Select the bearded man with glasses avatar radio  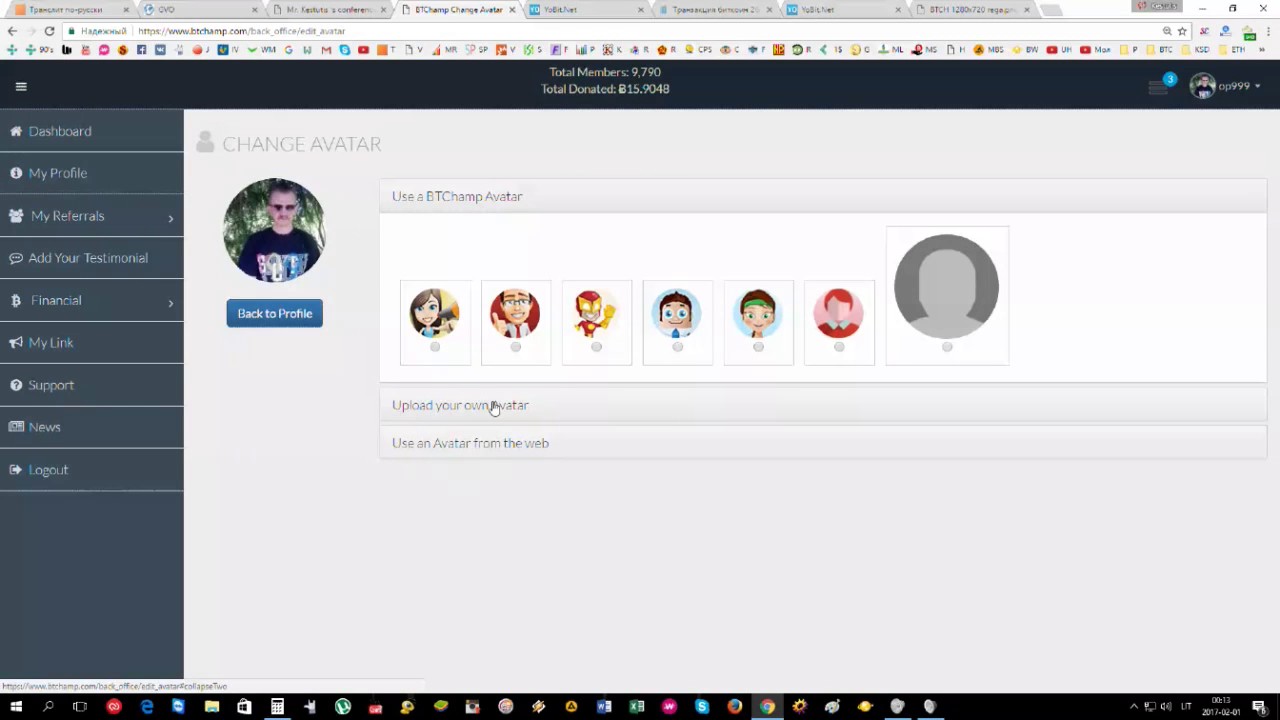click(x=516, y=347)
